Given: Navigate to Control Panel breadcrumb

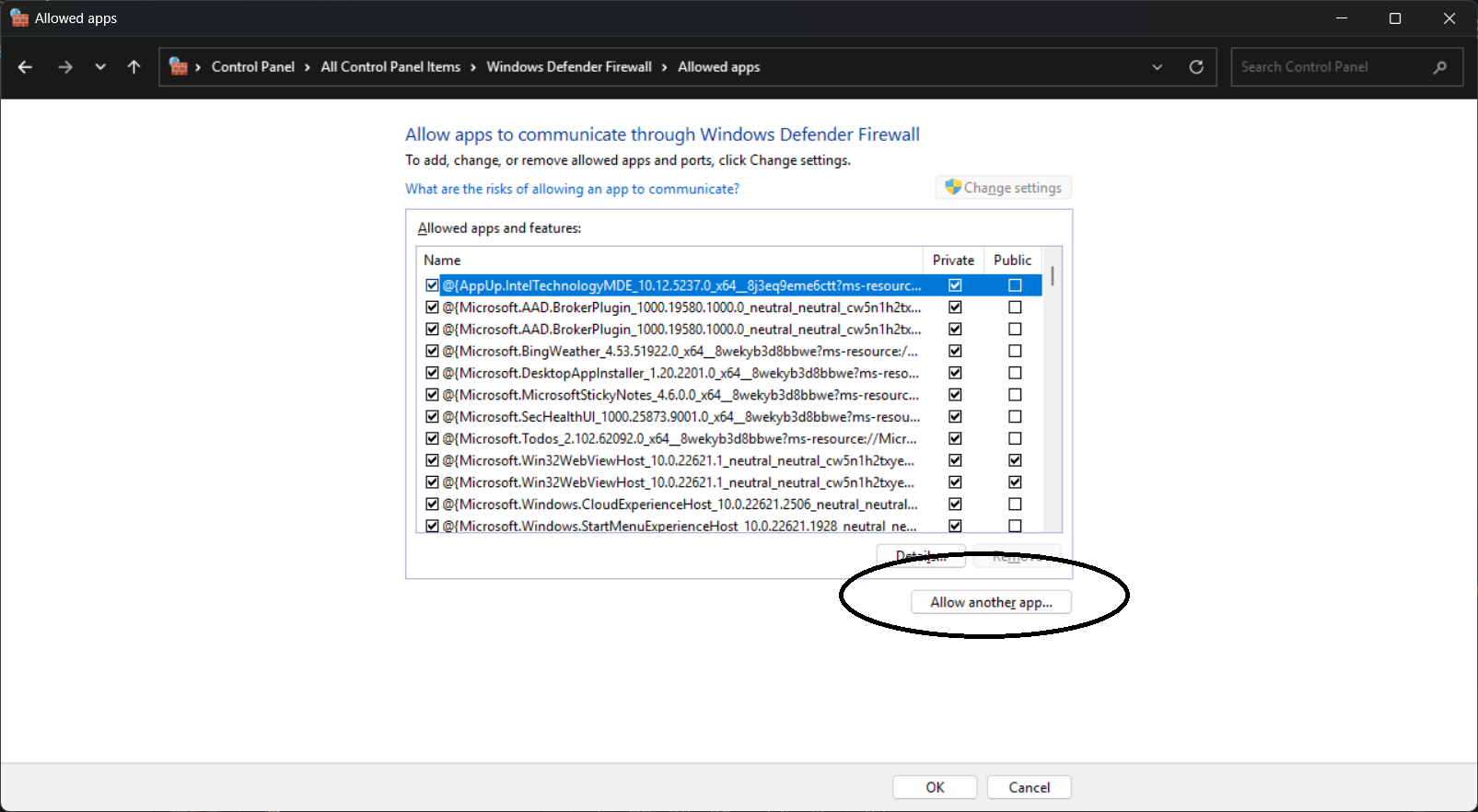Looking at the screenshot, I should (253, 66).
